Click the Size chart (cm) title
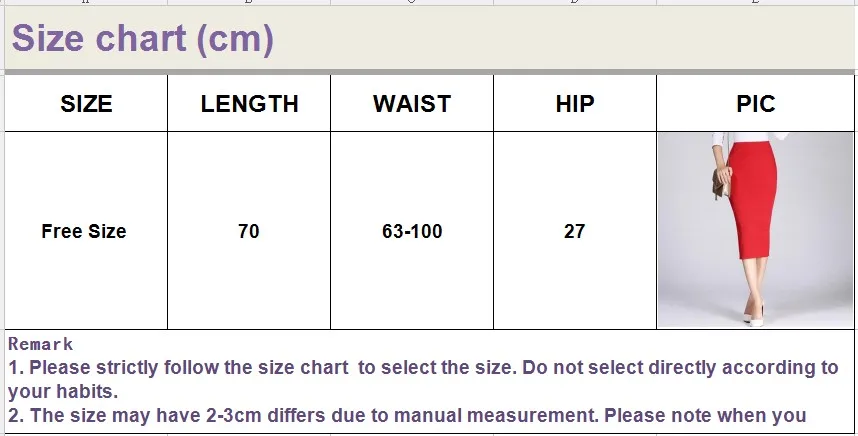Screen dimensions: 858x436 [142, 38]
